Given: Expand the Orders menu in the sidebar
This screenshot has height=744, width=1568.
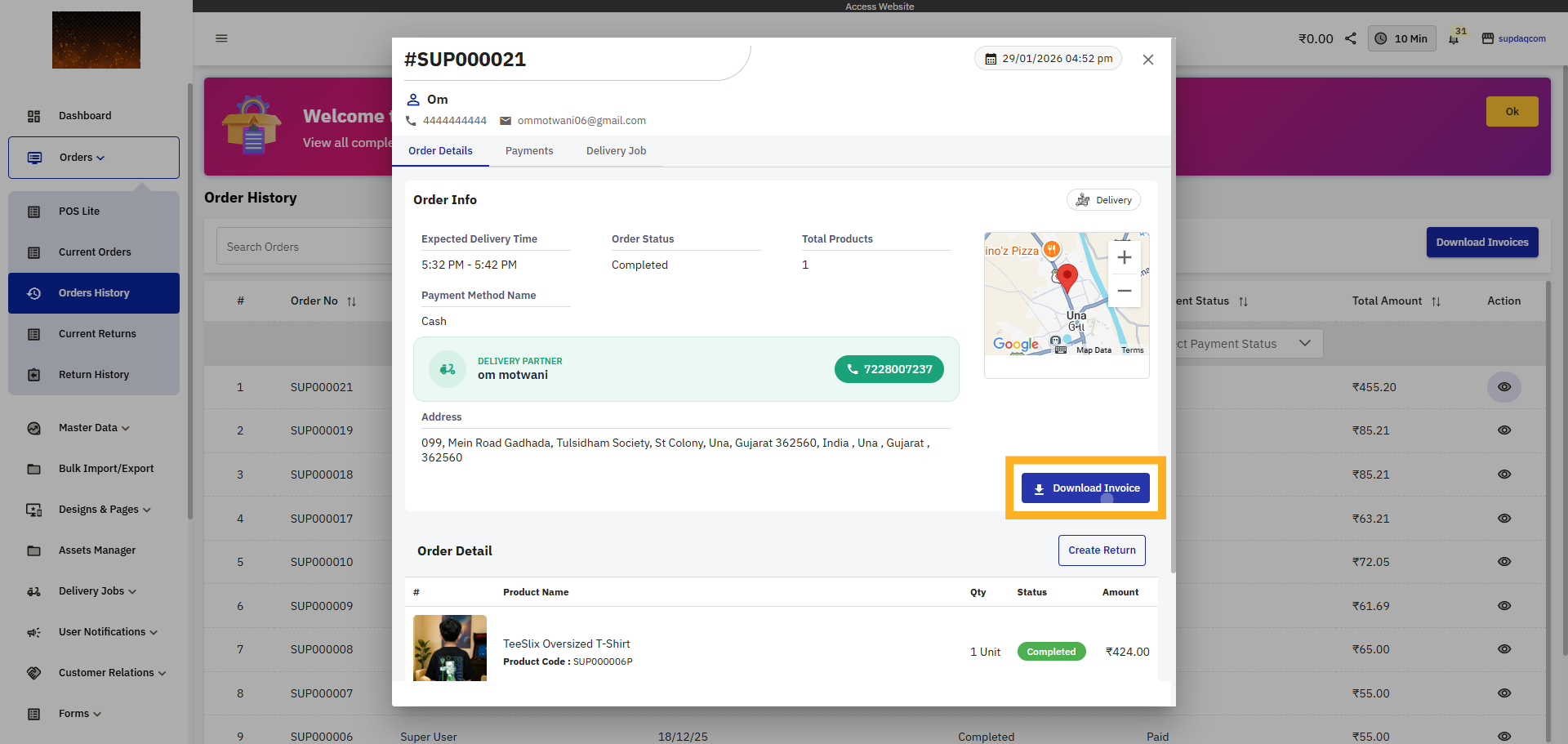Looking at the screenshot, I should [78, 157].
